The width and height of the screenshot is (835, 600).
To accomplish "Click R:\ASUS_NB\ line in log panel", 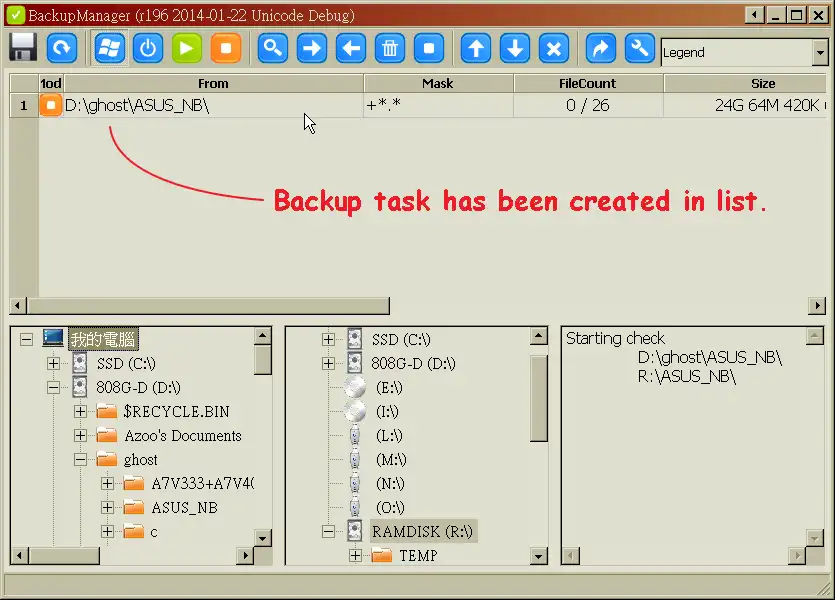I will pyautogui.click(x=687, y=376).
